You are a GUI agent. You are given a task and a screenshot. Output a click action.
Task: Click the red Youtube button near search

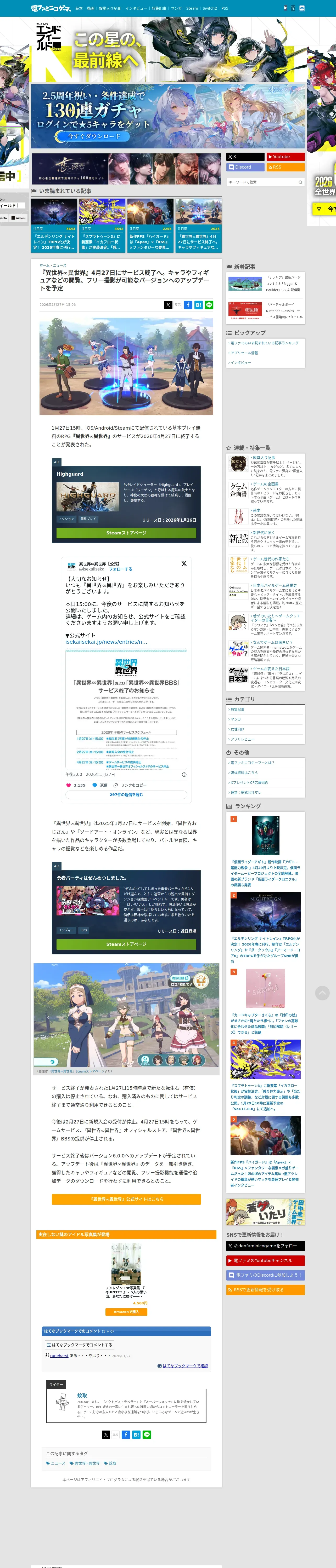(285, 157)
